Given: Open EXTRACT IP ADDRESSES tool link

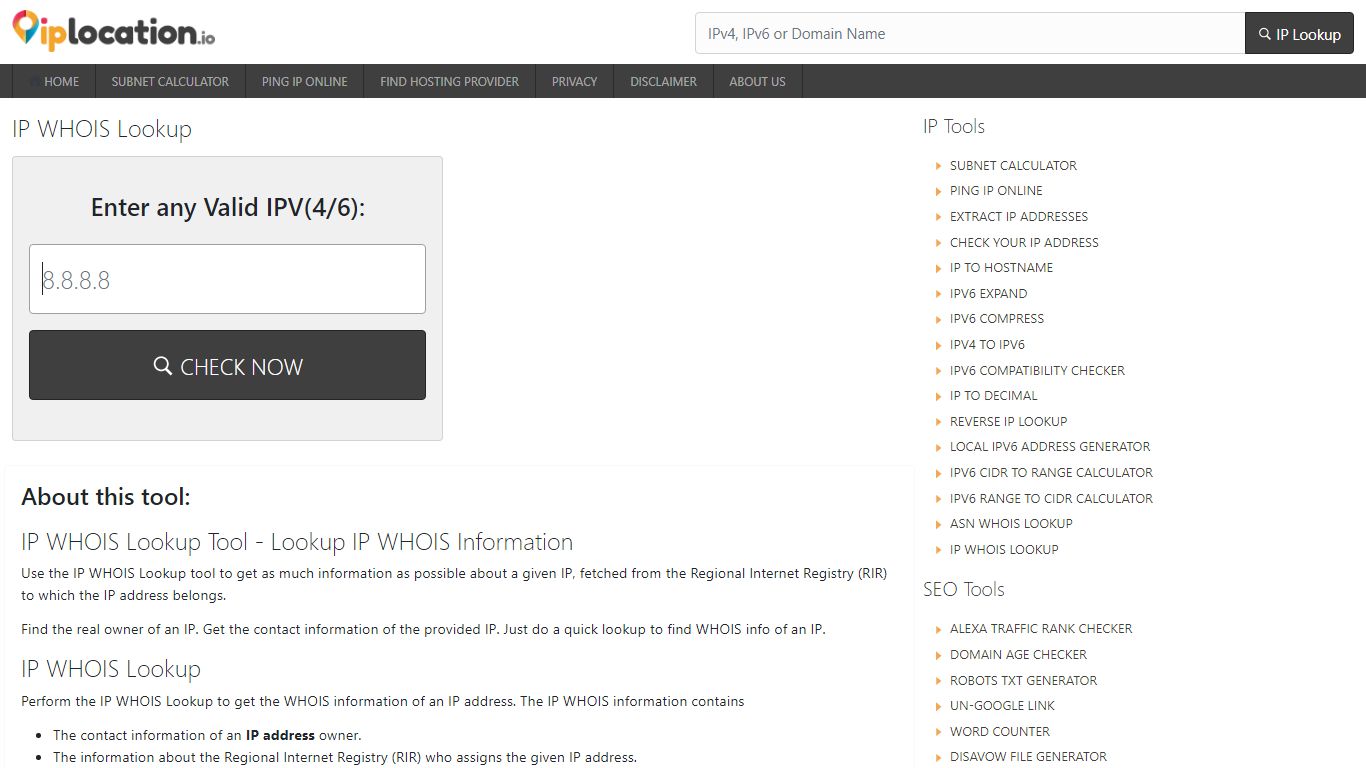Looking at the screenshot, I should (x=1019, y=217).
